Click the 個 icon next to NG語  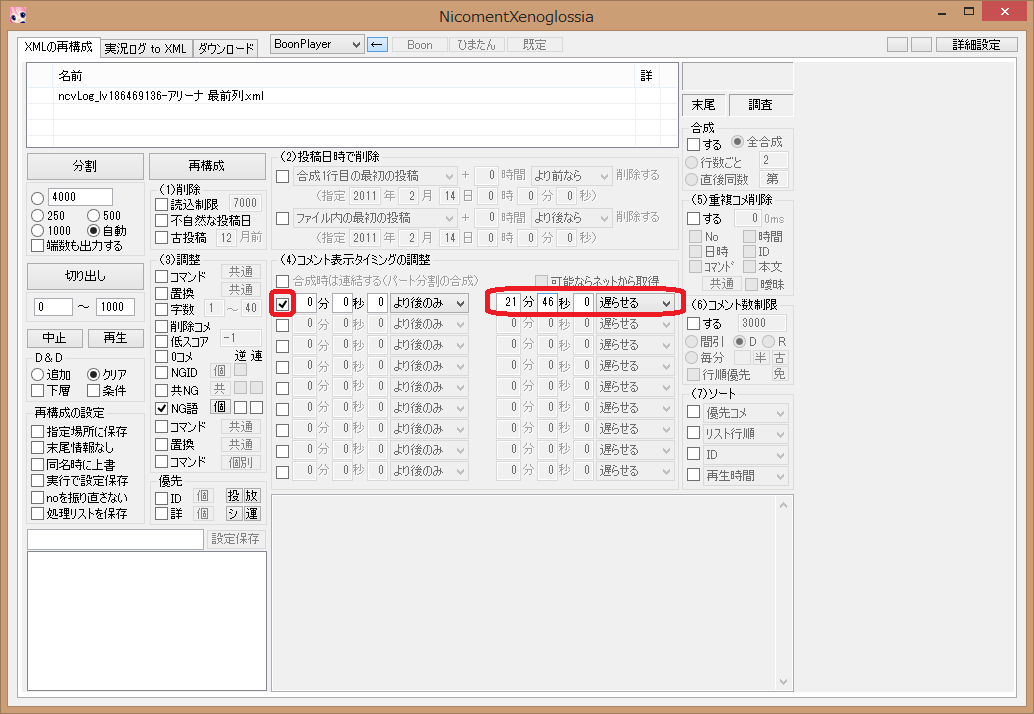[x=221, y=407]
